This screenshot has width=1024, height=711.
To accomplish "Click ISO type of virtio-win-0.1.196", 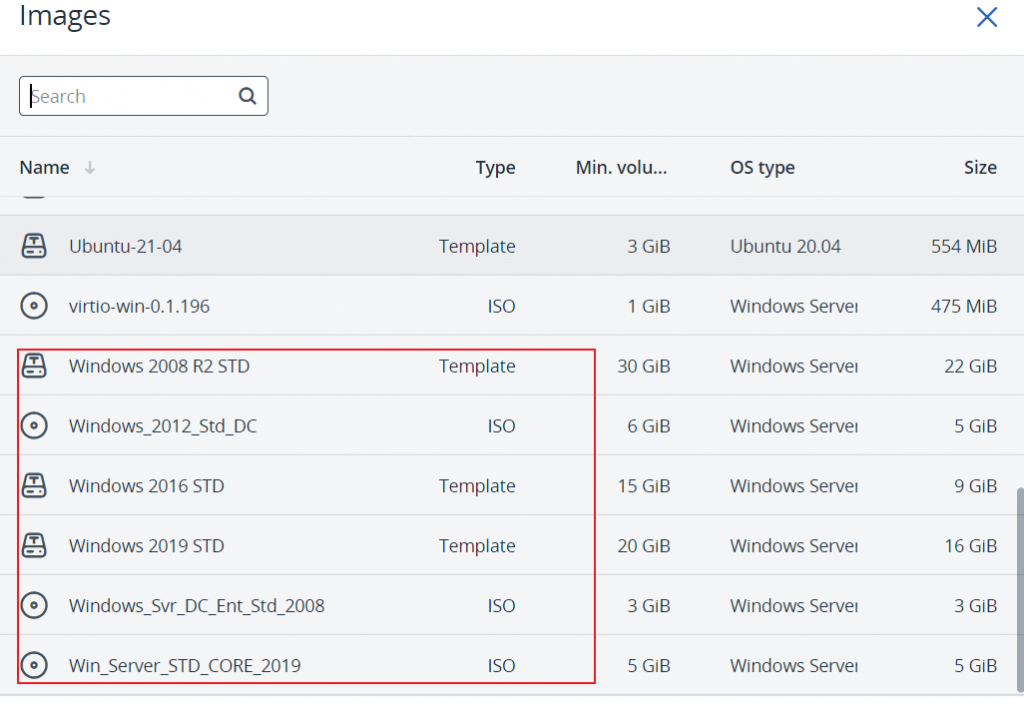I will (x=502, y=306).
